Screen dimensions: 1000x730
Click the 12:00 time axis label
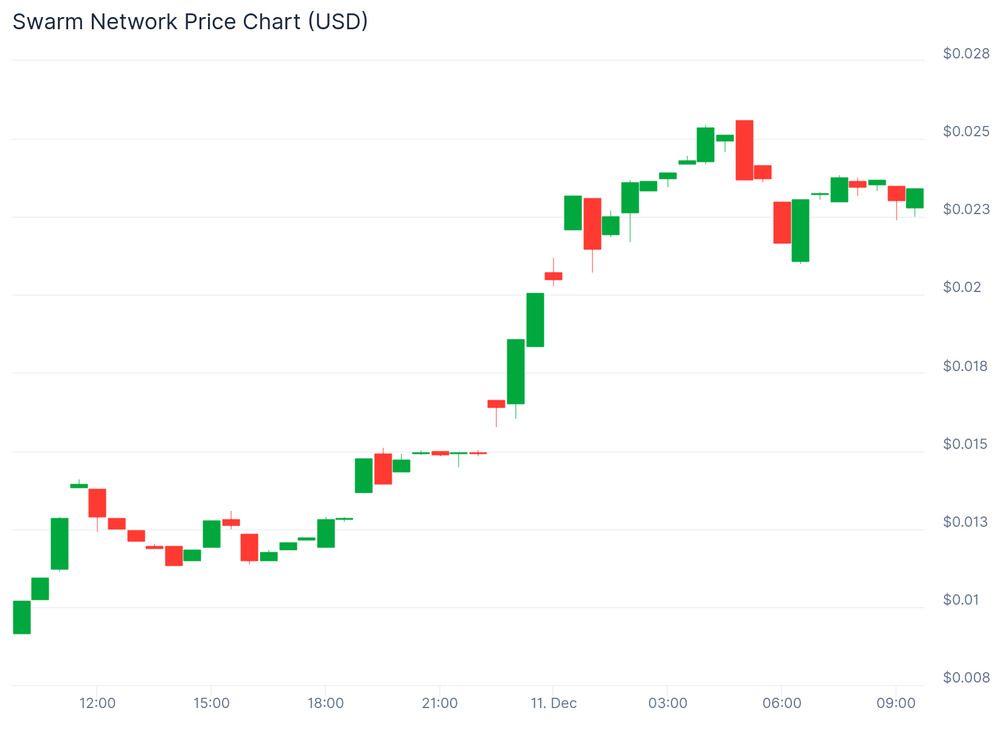97,703
